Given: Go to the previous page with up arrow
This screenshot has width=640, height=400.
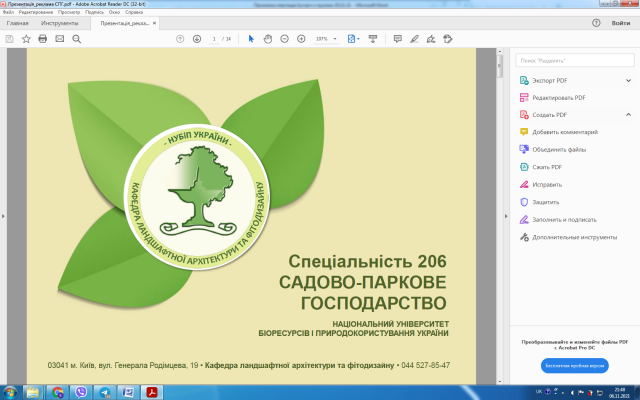Looking at the screenshot, I should (x=180, y=39).
